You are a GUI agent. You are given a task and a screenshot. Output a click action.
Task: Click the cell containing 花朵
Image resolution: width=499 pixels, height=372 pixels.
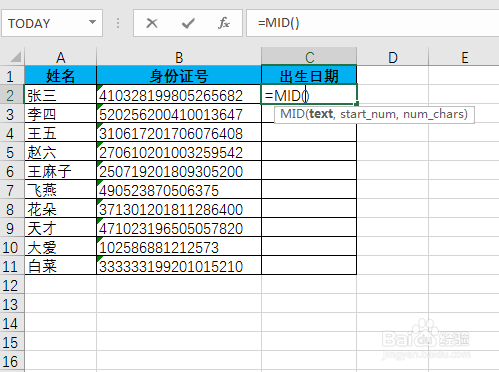coord(60,209)
